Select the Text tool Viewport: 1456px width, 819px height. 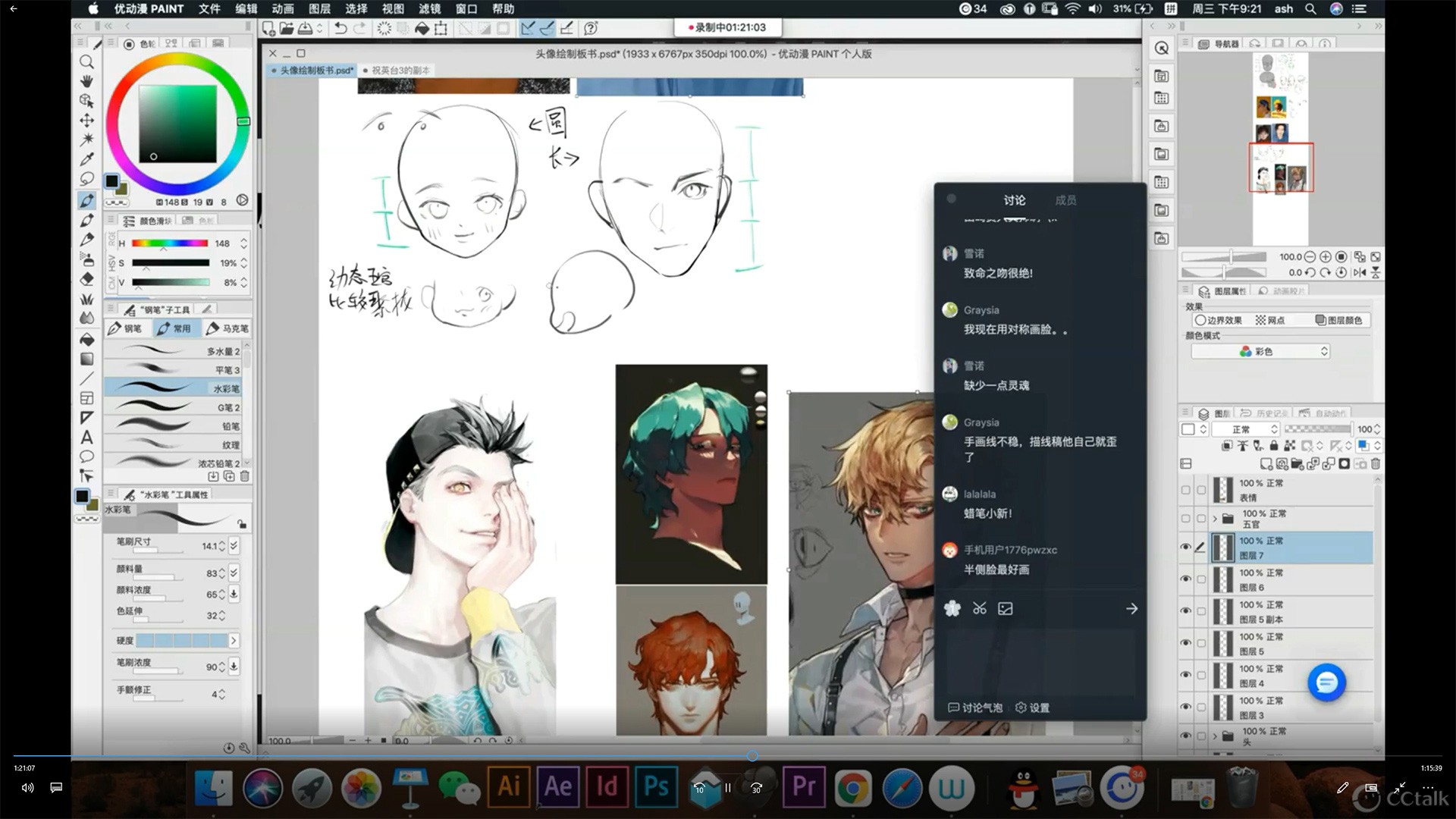point(86,438)
